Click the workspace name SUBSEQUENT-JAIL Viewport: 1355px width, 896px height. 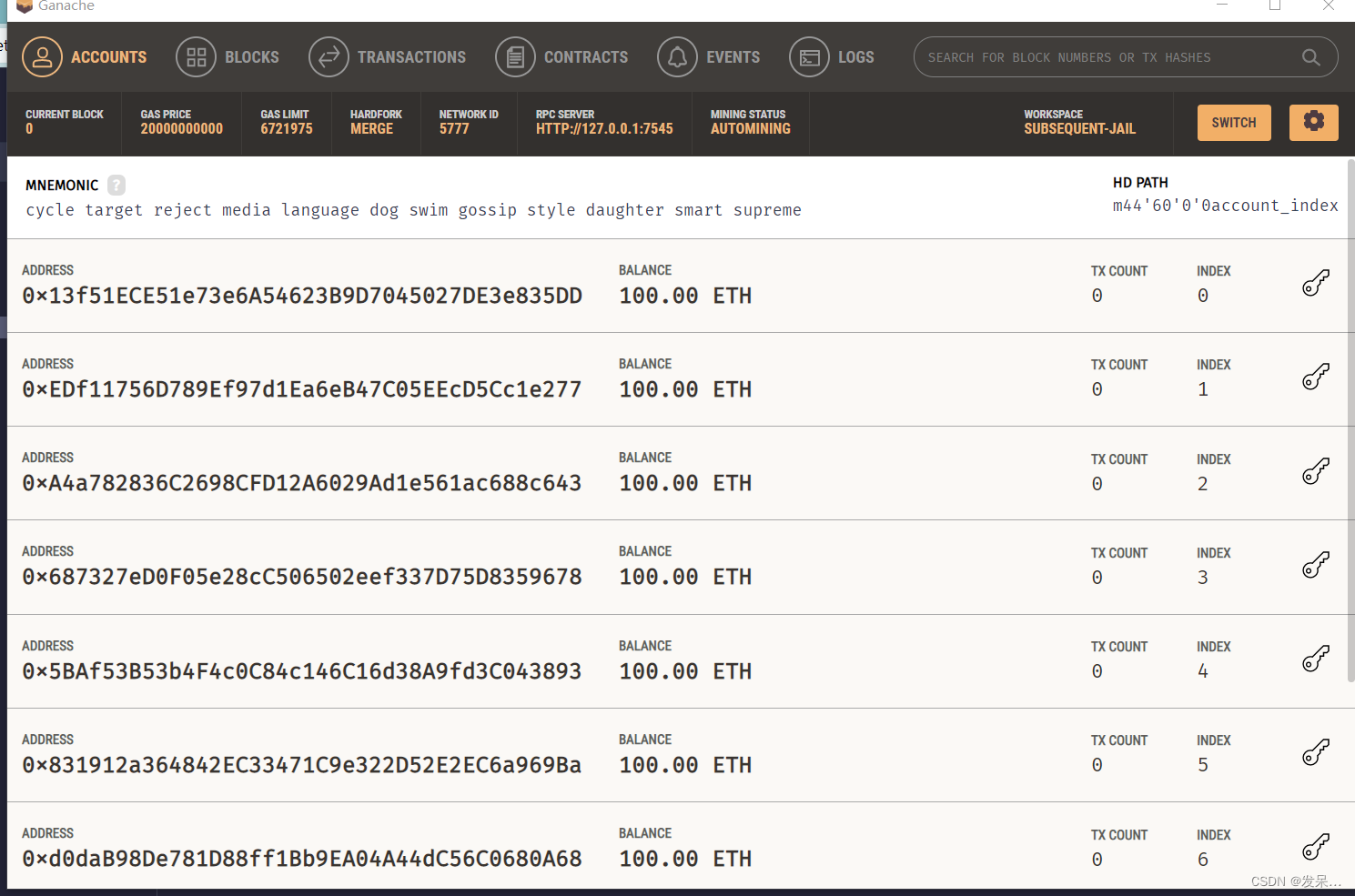[x=1079, y=129]
